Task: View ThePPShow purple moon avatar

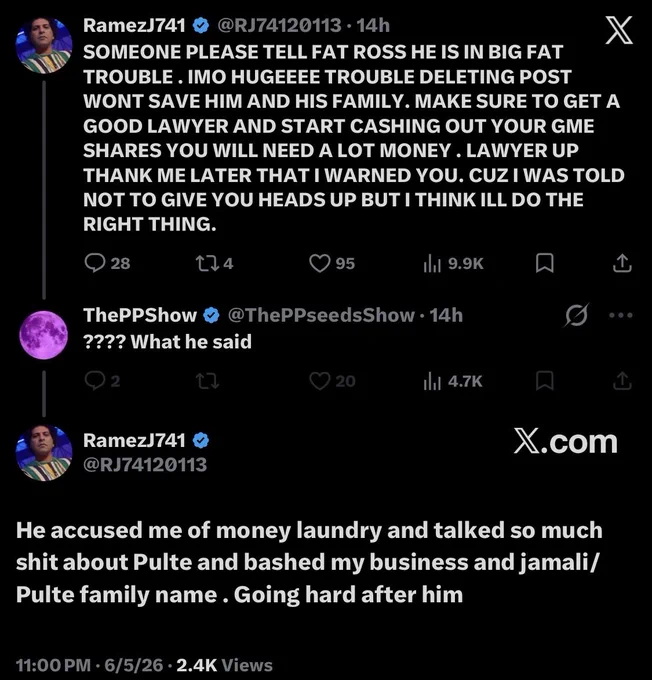Action: tap(43, 335)
